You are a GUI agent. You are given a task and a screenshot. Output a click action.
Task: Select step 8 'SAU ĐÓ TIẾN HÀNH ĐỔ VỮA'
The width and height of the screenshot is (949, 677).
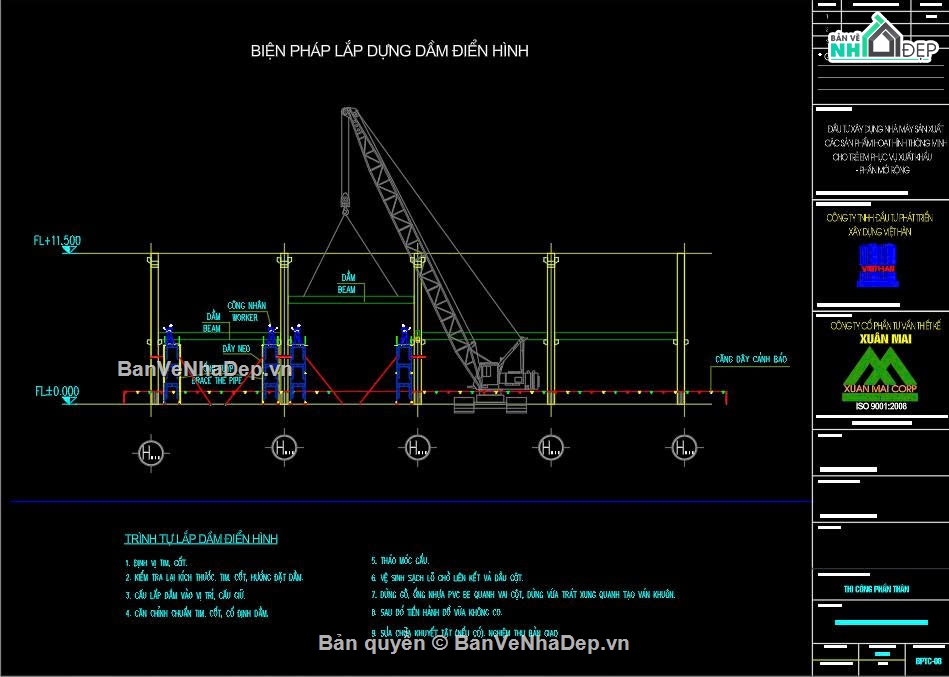(x=436, y=612)
